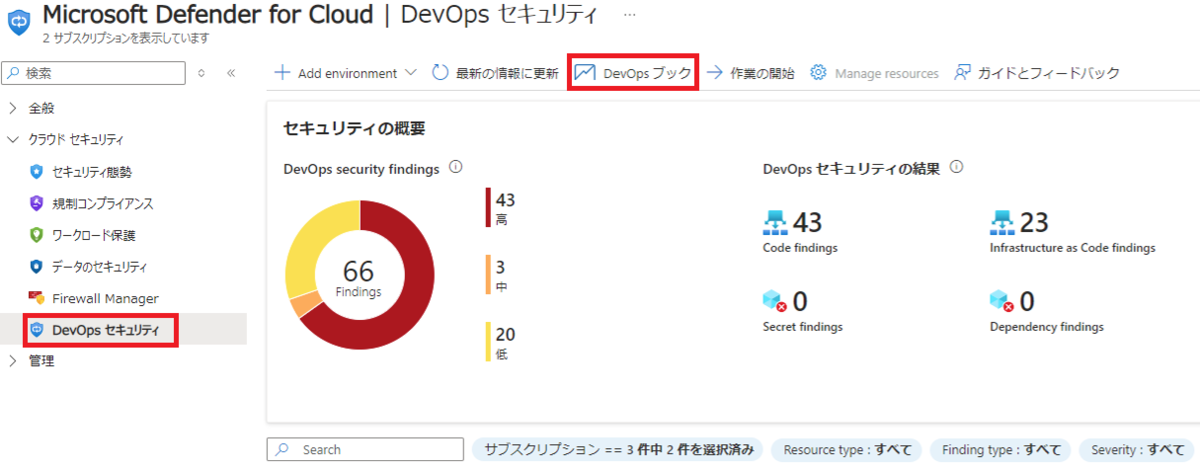Open the Finding type filter pill
Viewport: 1200px width, 473px height.
pos(1001,450)
